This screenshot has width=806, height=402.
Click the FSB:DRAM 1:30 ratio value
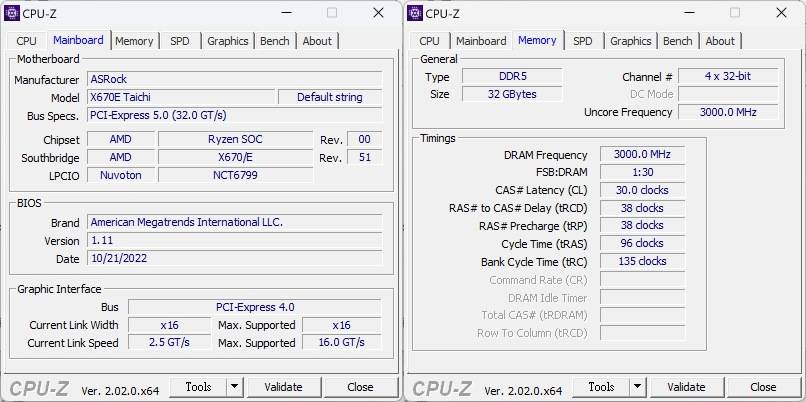pos(642,173)
